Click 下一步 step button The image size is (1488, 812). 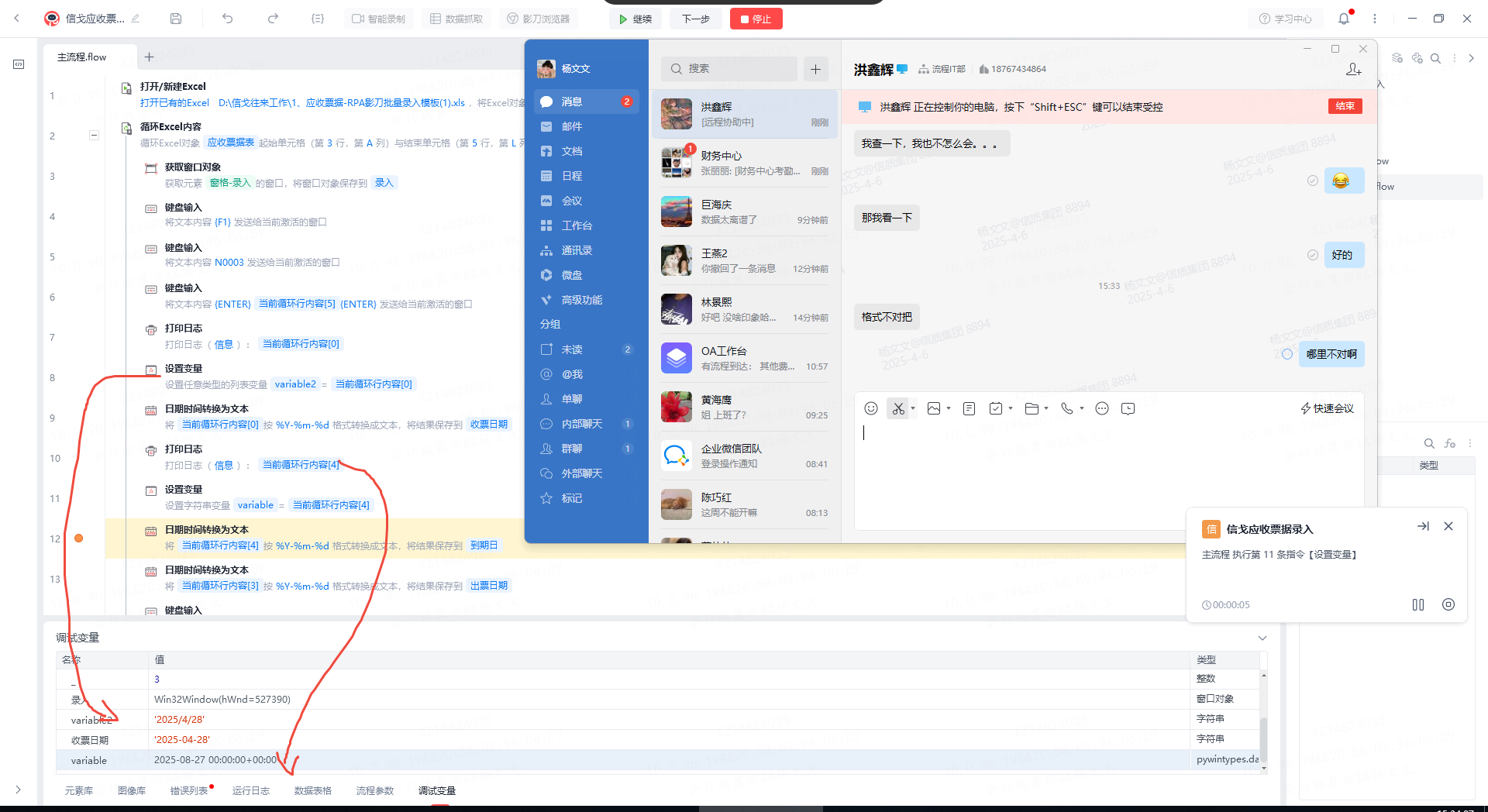point(695,19)
